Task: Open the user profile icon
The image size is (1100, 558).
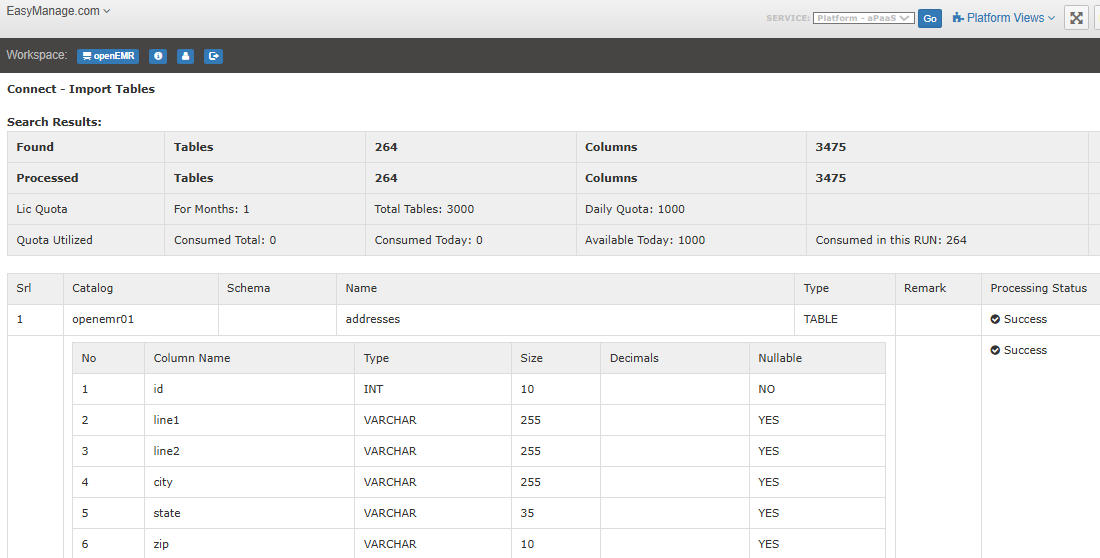Action: tap(185, 56)
